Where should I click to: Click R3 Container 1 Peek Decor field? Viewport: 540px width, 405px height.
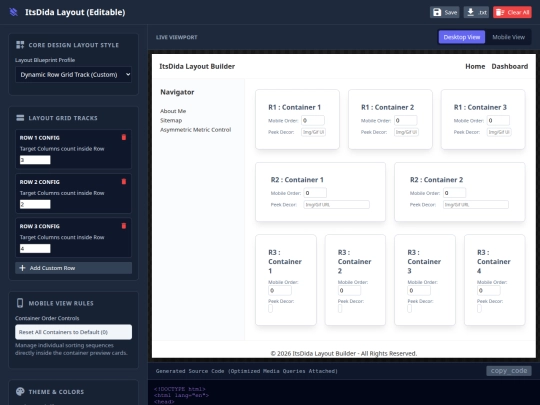270,309
